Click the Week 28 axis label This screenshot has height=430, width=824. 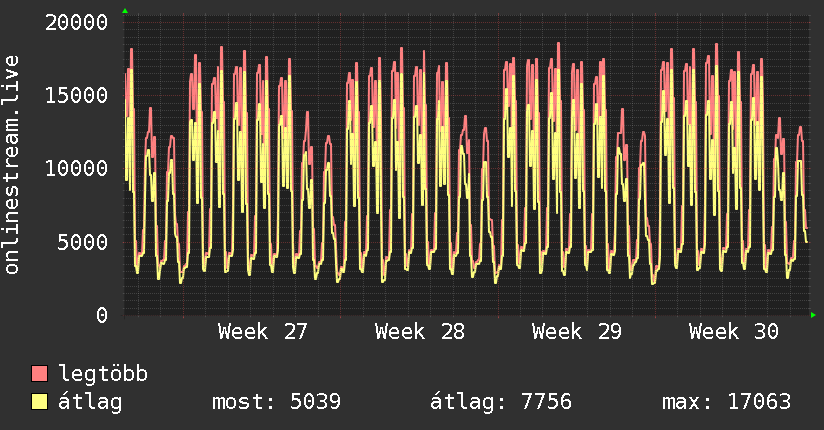[419, 331]
